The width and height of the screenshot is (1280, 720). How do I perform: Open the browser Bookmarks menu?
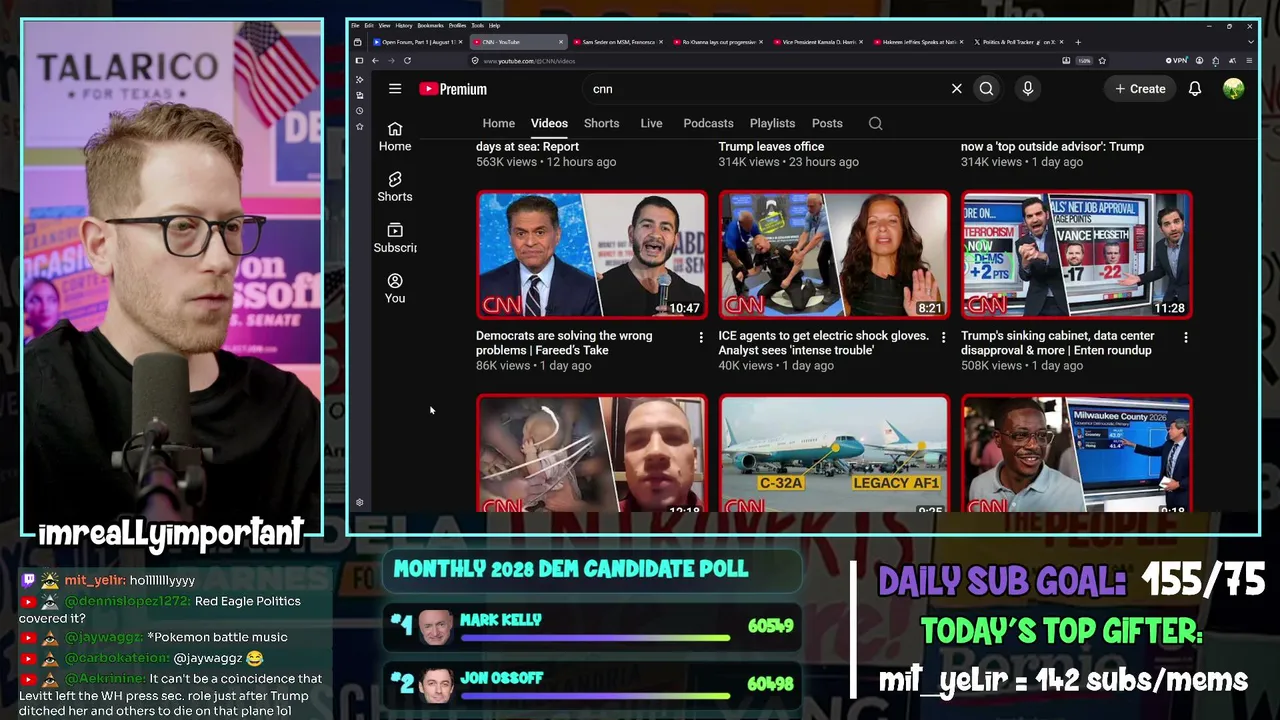[431, 25]
